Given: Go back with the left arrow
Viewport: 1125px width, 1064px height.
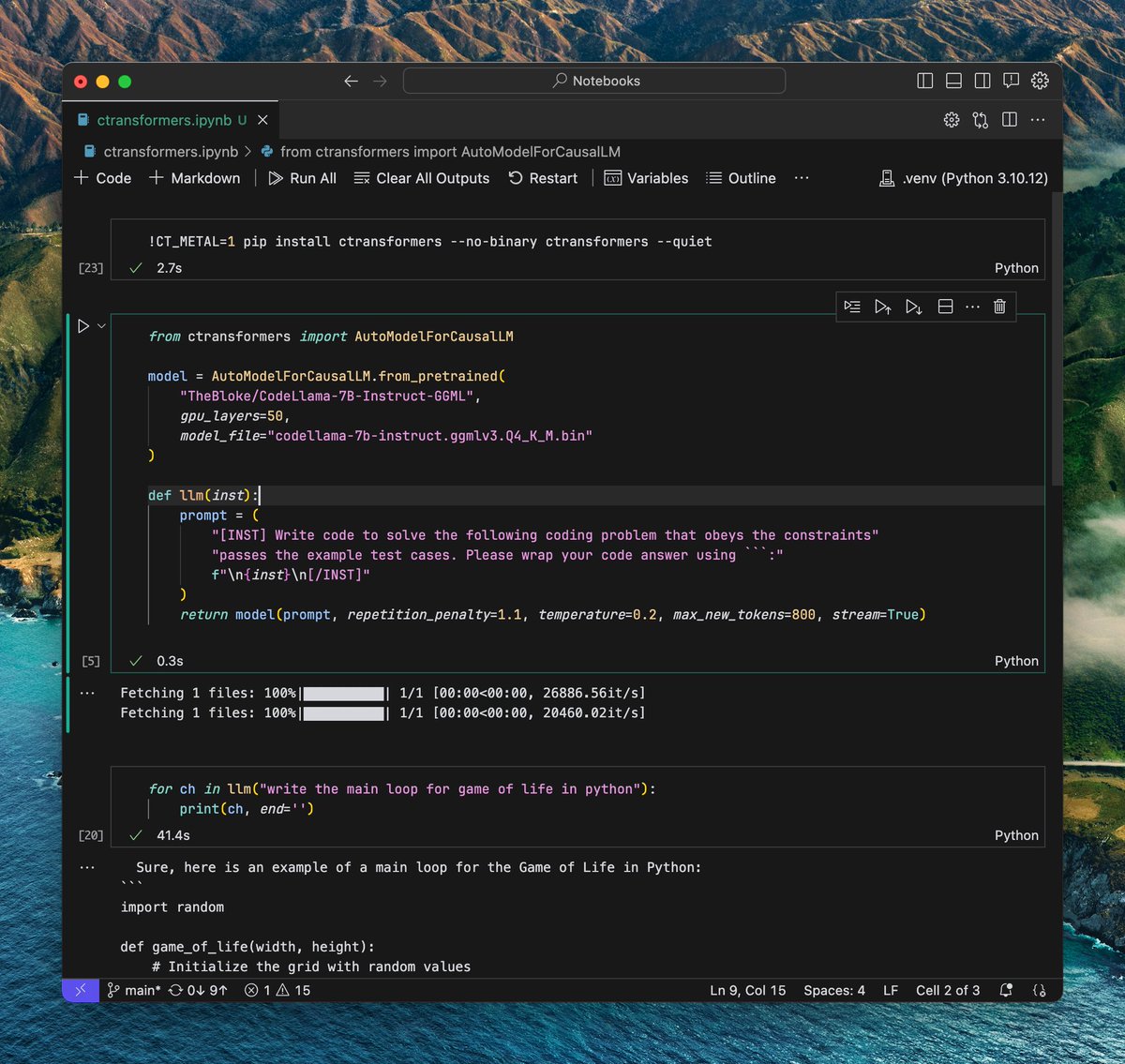Looking at the screenshot, I should point(351,81).
